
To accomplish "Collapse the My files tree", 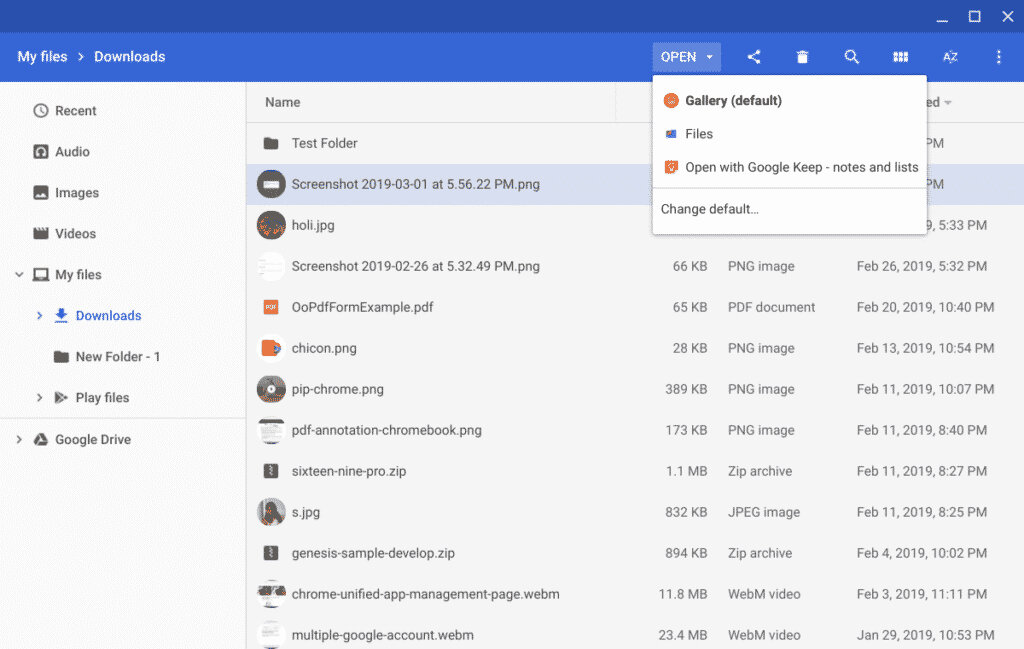I will 20,274.
